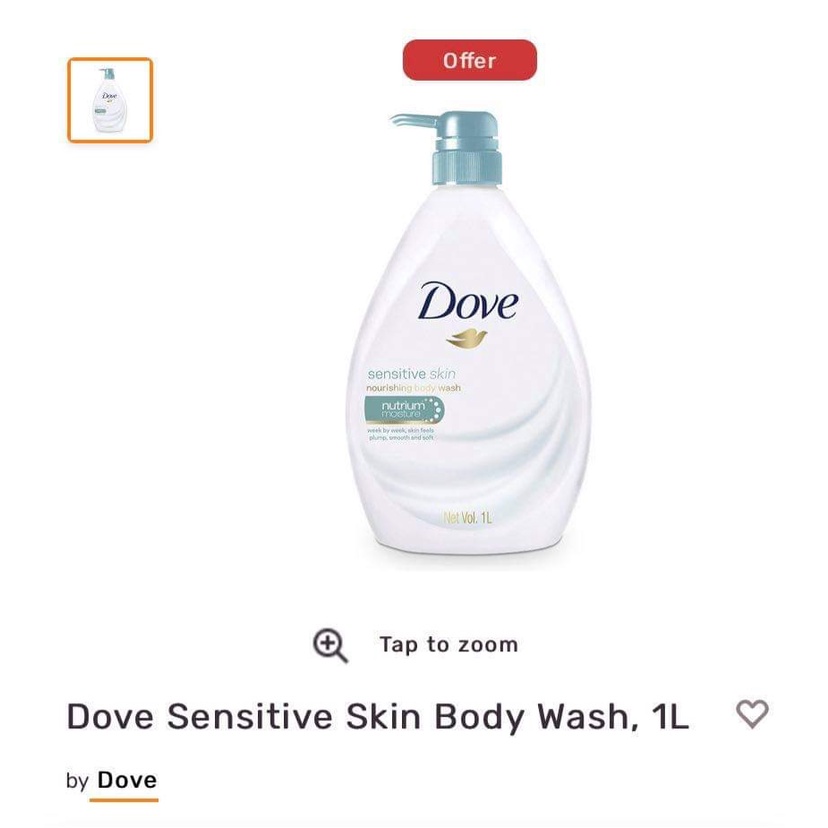Click the word by before the brand name
Viewport: 828px width, 828px height.
(x=77, y=781)
